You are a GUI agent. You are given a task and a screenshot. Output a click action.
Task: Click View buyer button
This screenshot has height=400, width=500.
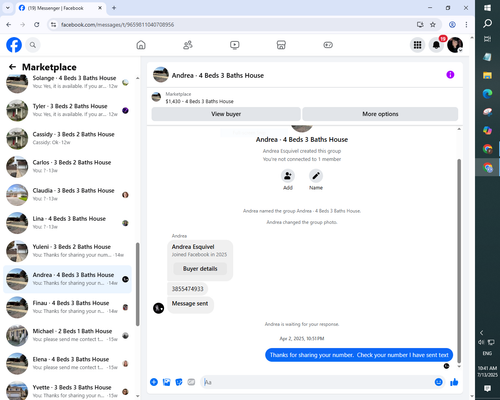226,114
